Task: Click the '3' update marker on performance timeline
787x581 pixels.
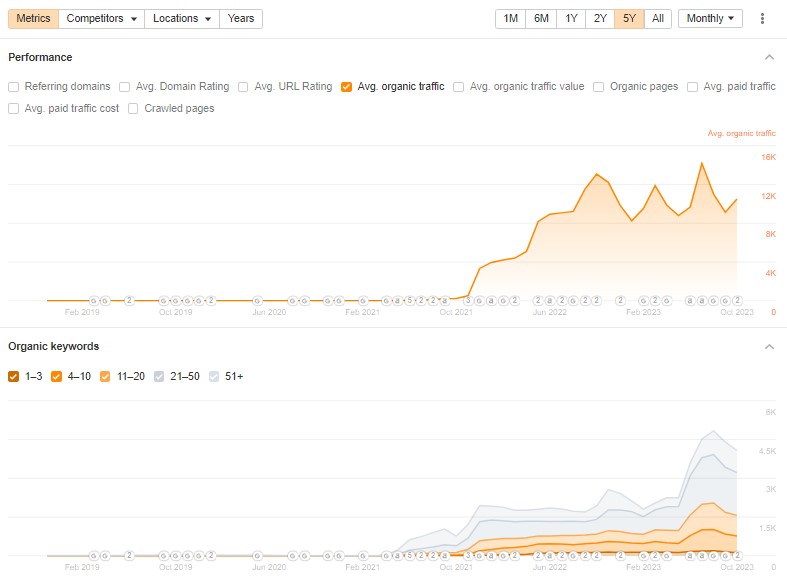Action: point(468,301)
